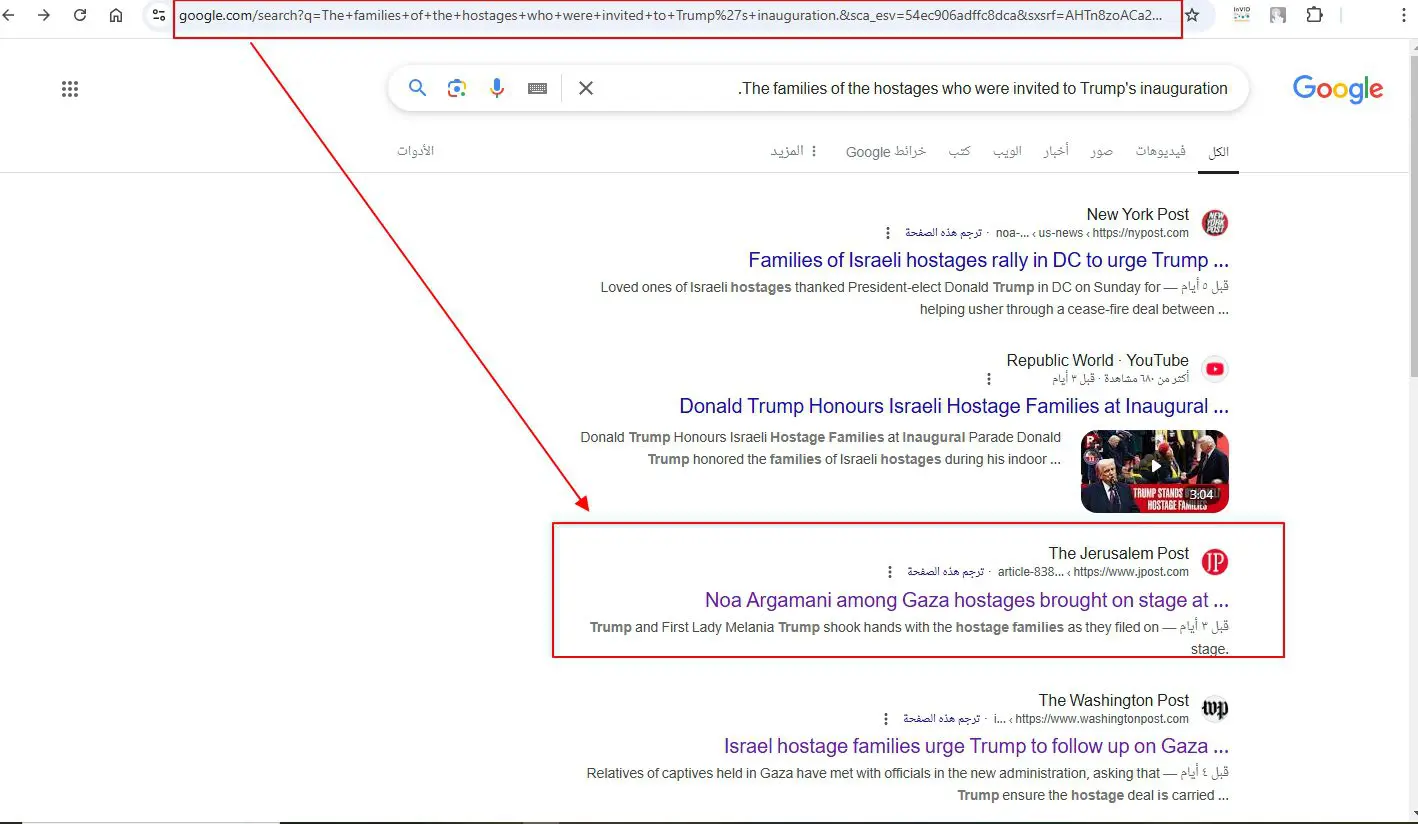Screen dimensions: 1418x824
Task: Go to browser home page
Action: [x=116, y=15]
